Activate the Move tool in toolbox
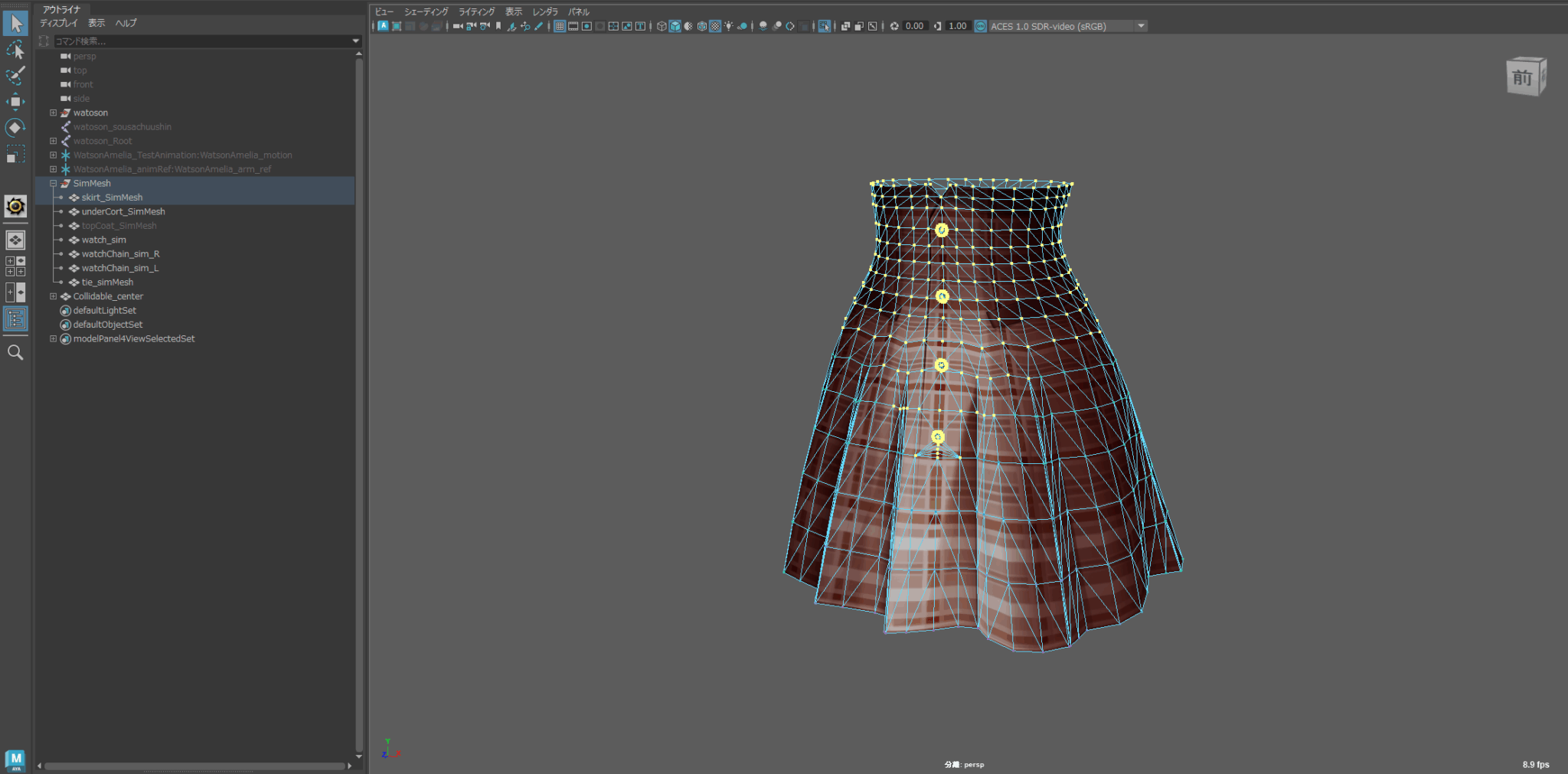Image resolution: width=1568 pixels, height=774 pixels. (x=15, y=102)
